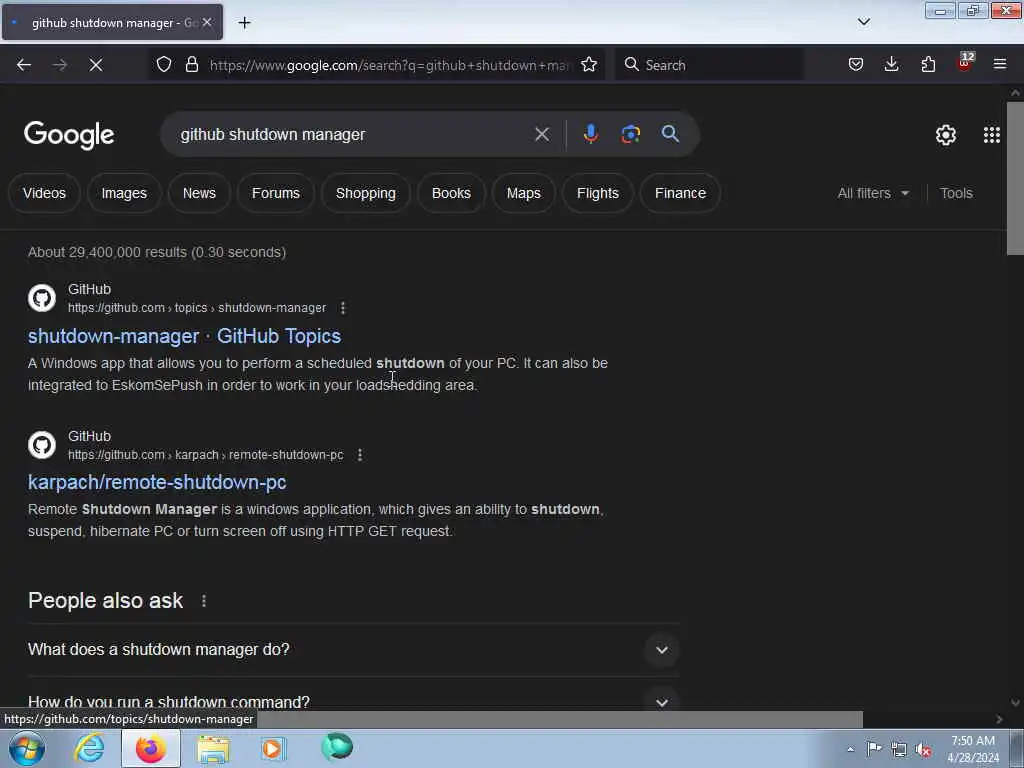Expand 'What does a shutdown manager do?'
The image size is (1024, 768).
point(353,650)
